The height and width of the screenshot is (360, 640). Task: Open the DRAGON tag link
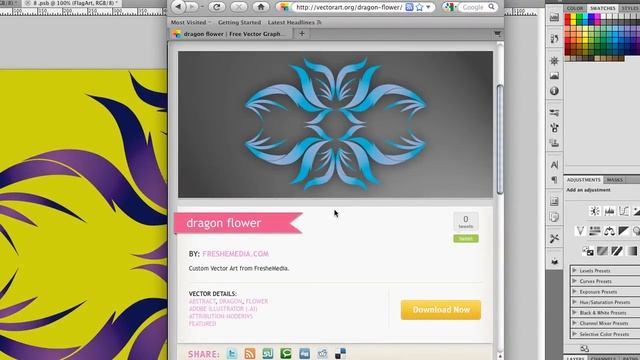pos(231,301)
